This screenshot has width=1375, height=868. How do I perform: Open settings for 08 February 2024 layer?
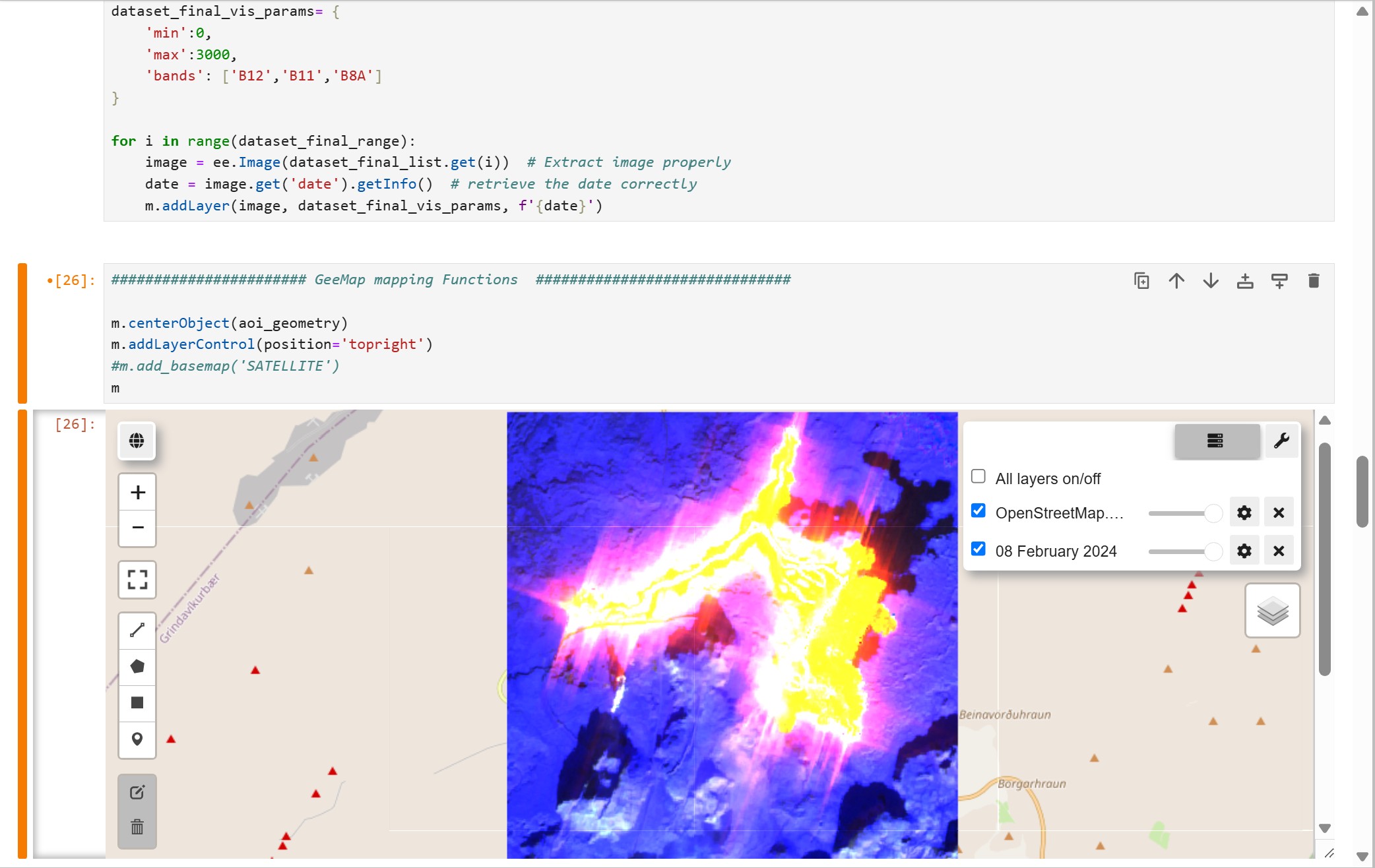[1244, 551]
